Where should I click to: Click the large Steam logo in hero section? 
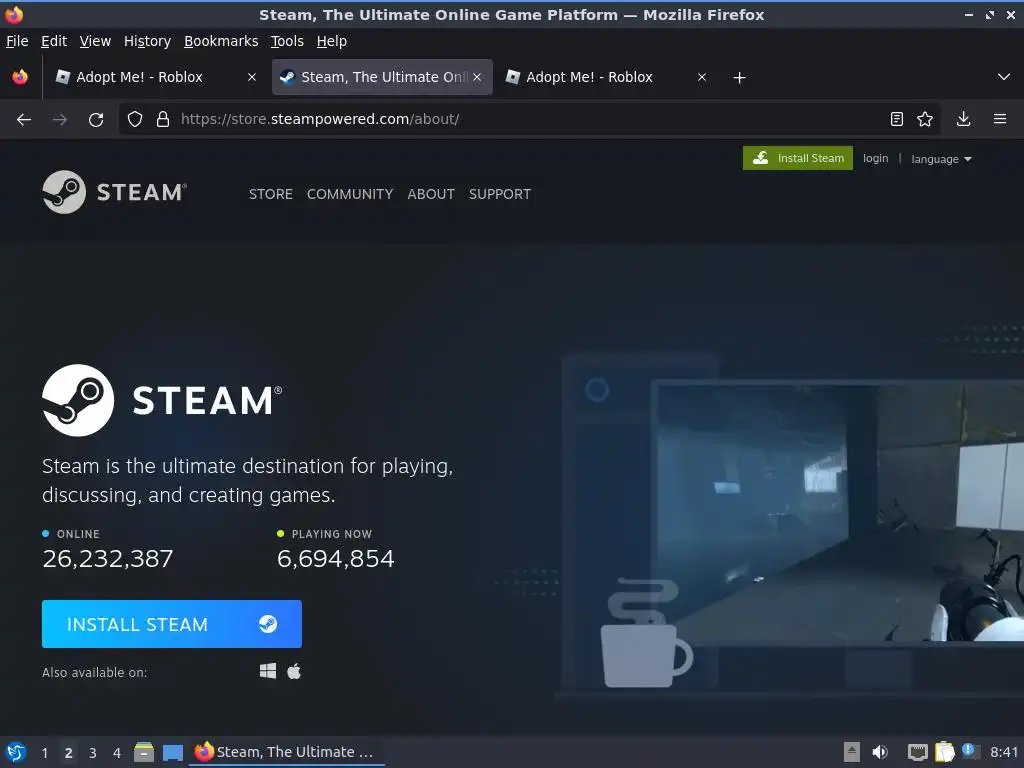pos(162,400)
